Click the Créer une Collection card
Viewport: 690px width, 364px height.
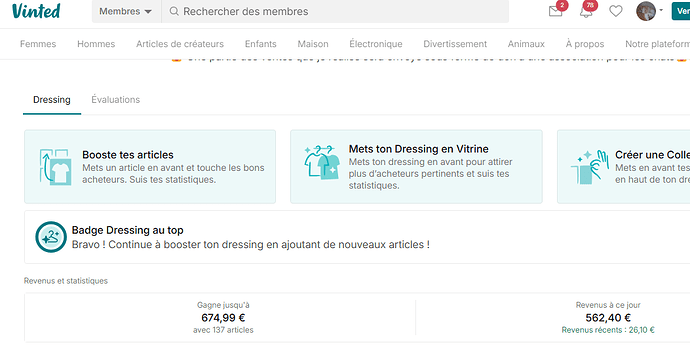(624, 166)
